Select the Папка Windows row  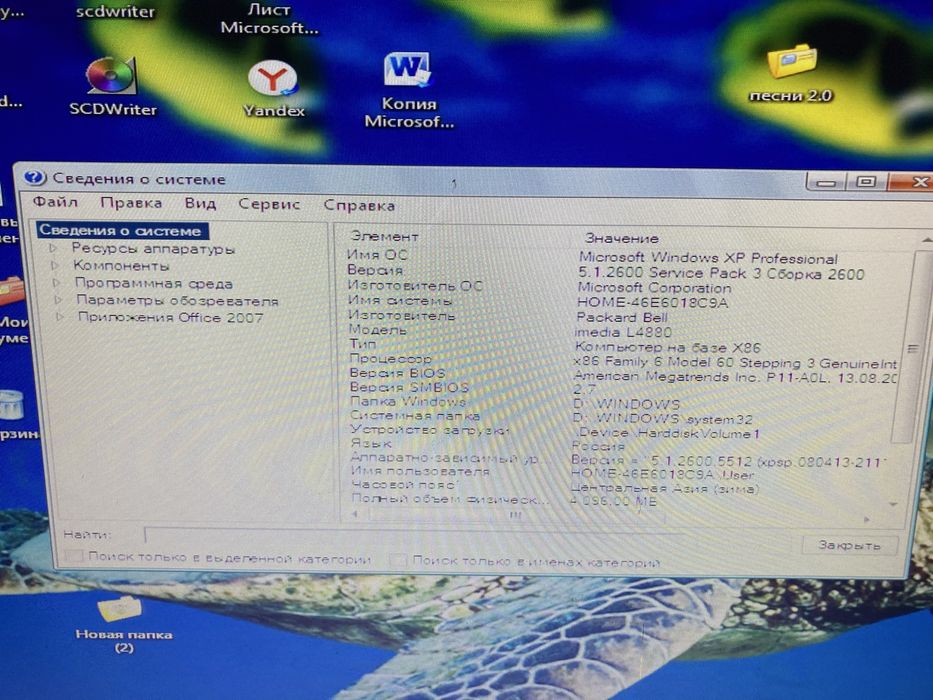(x=623, y=403)
